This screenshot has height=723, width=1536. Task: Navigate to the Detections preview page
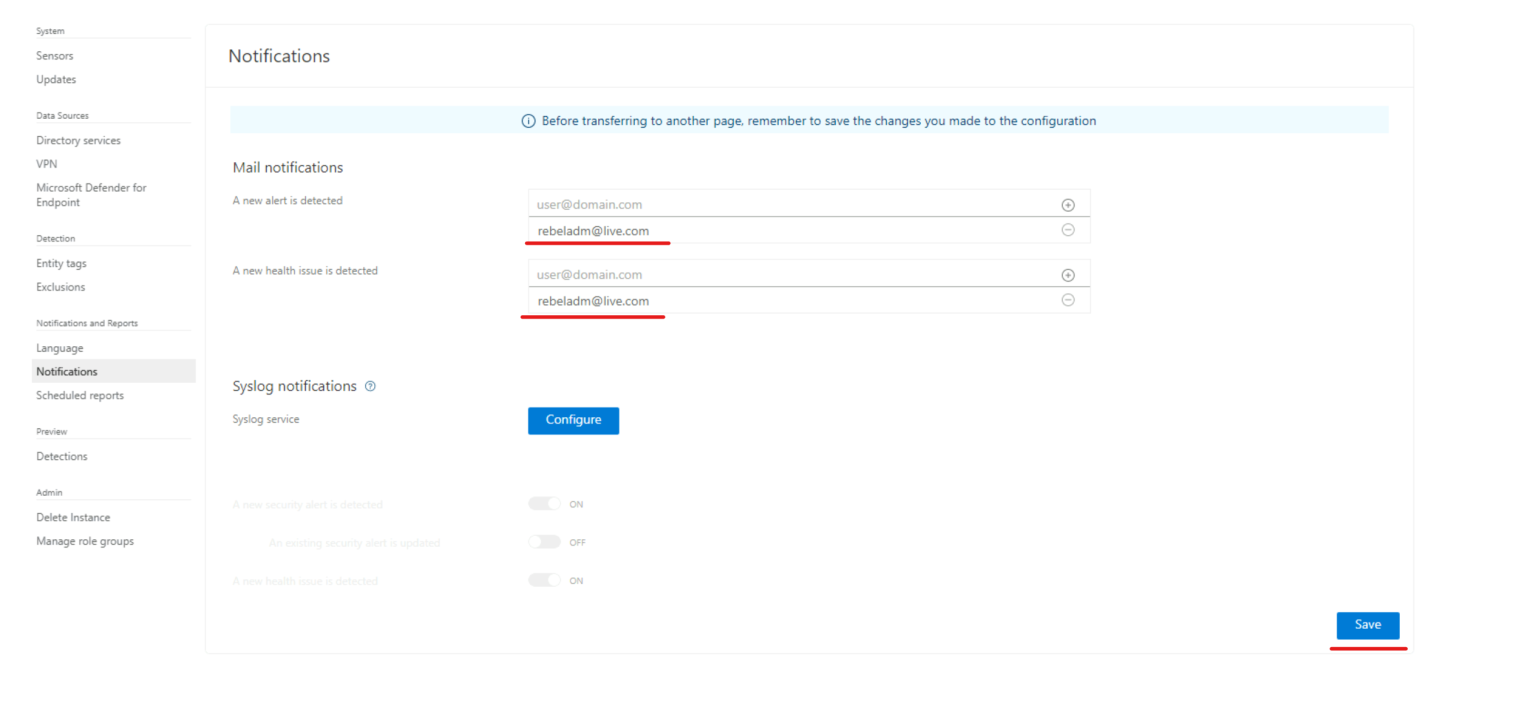[61, 456]
